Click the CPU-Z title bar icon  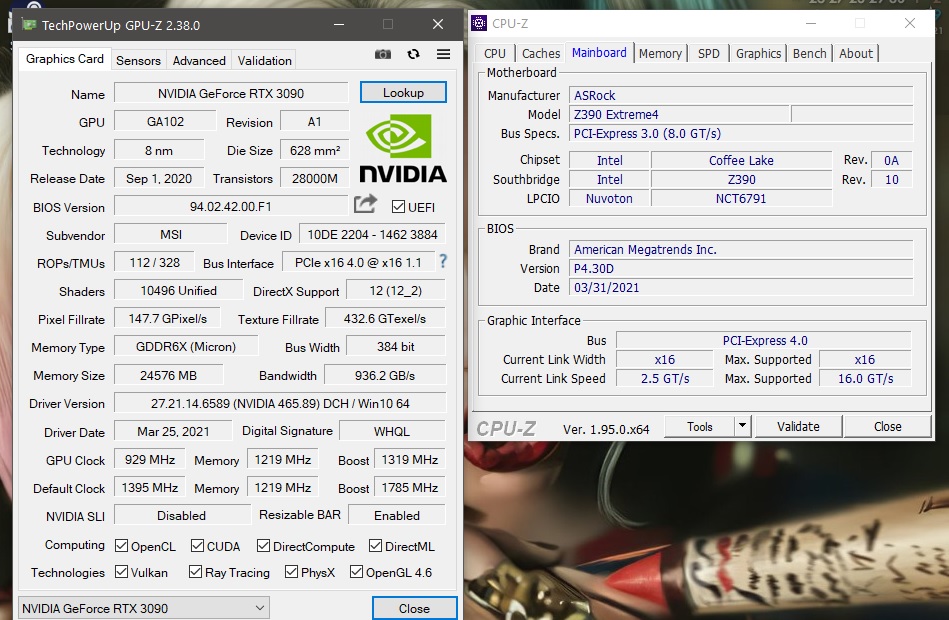coord(479,24)
